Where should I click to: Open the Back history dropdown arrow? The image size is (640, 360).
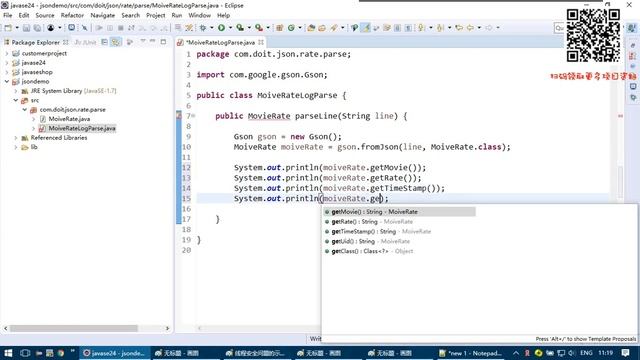coord(479,28)
